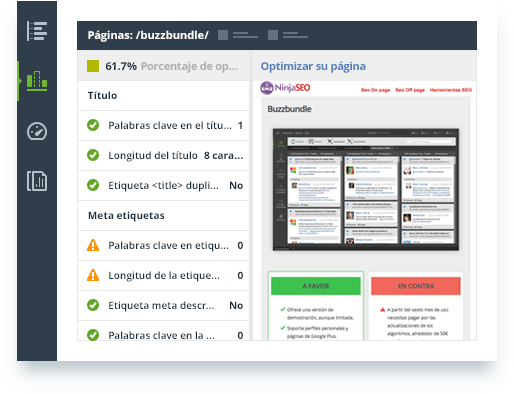Click the 61.7% score color swatch
Screen dimensions: 514x394
coord(93,66)
